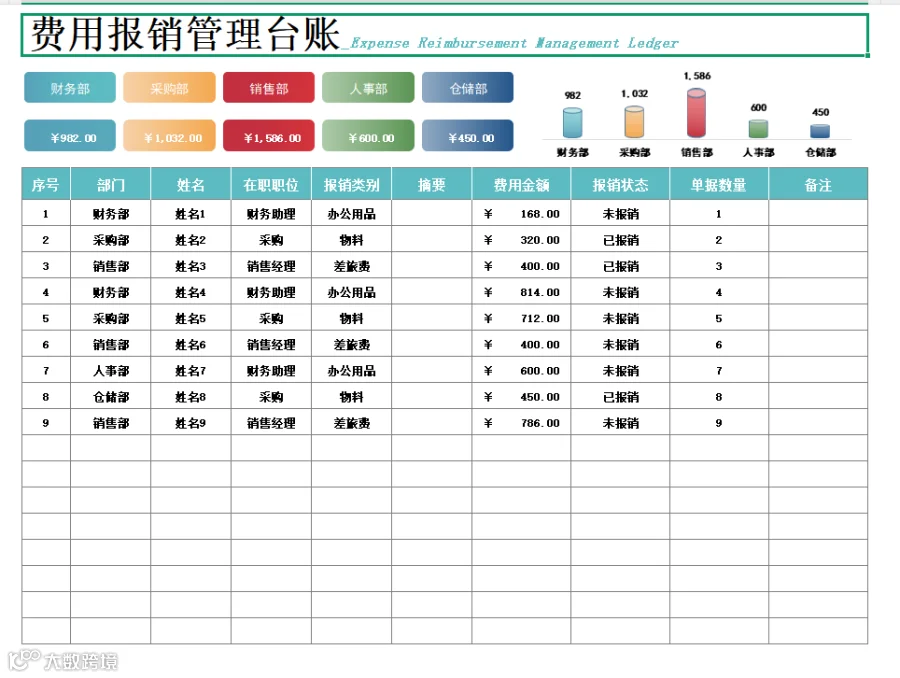
Task: Select the 费用金额 column header
Action: pyautogui.click(x=521, y=184)
